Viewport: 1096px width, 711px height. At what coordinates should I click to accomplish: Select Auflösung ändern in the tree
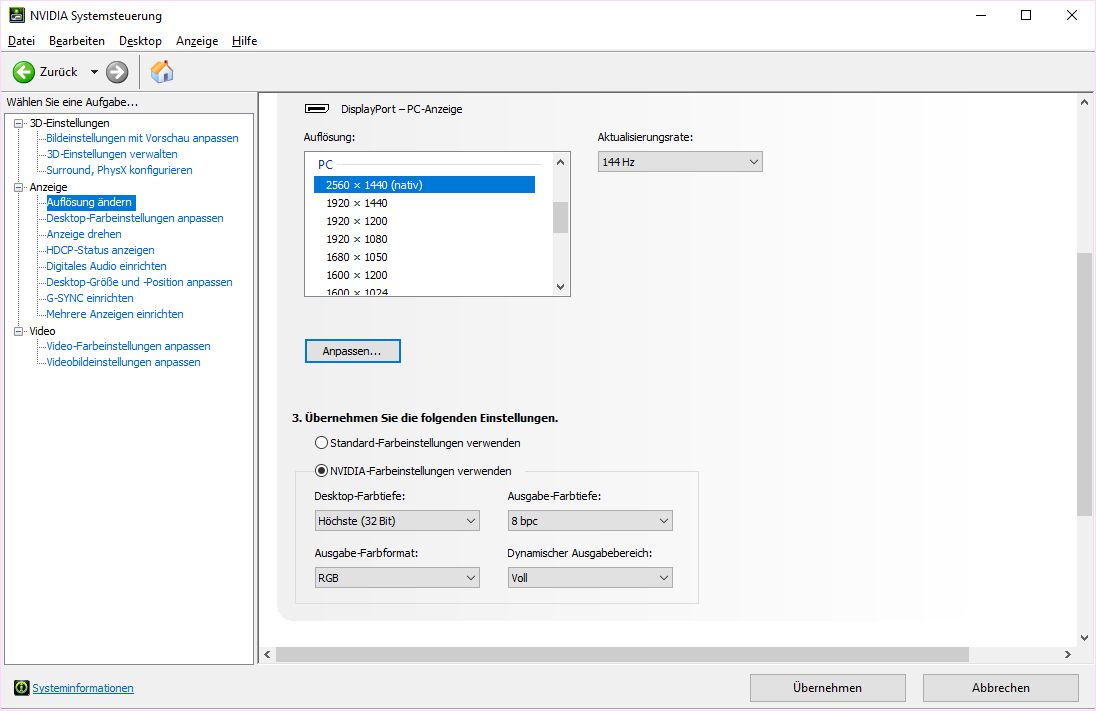(89, 203)
